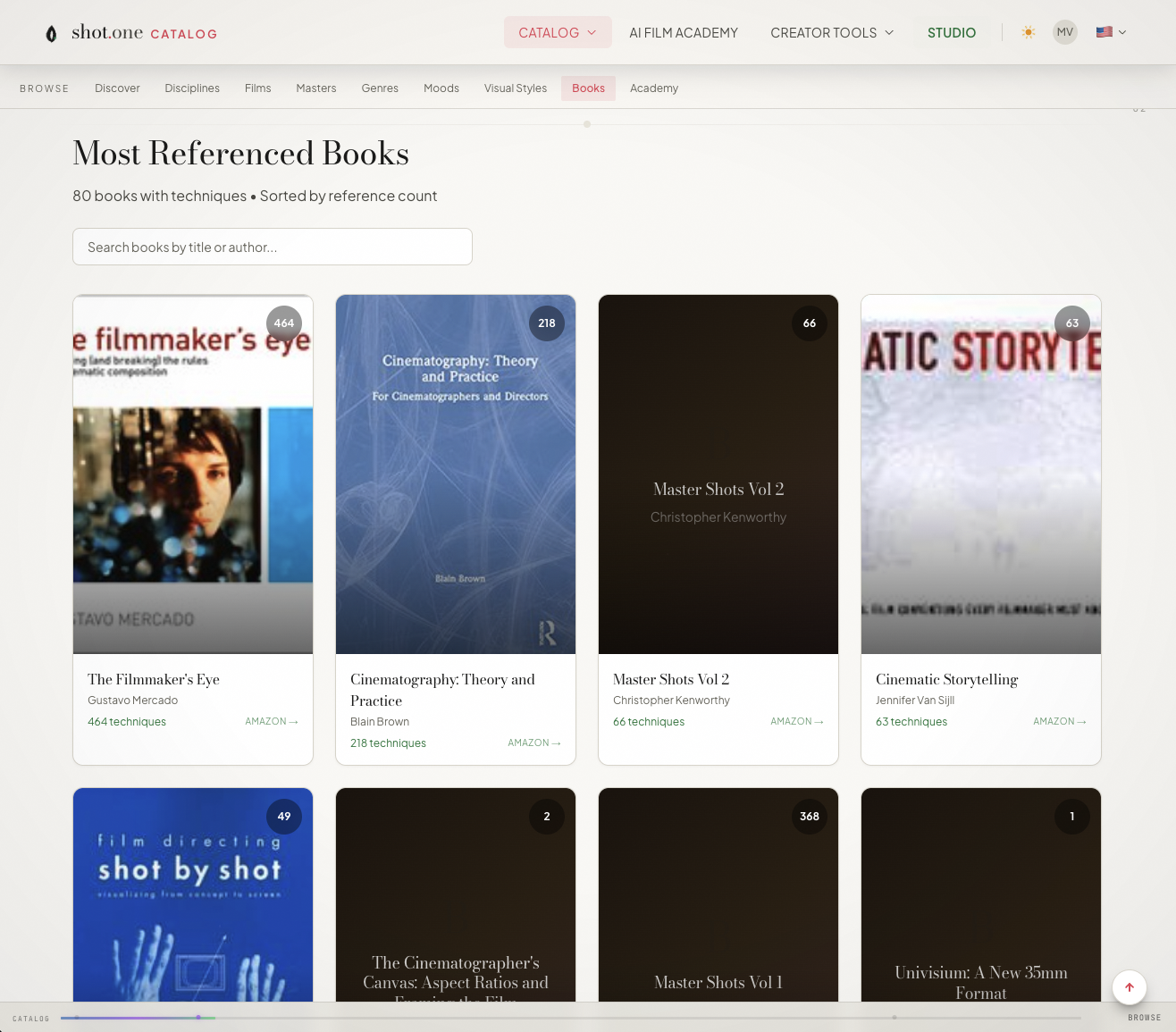
Task: Open the Visual Styles tab
Action: click(516, 88)
